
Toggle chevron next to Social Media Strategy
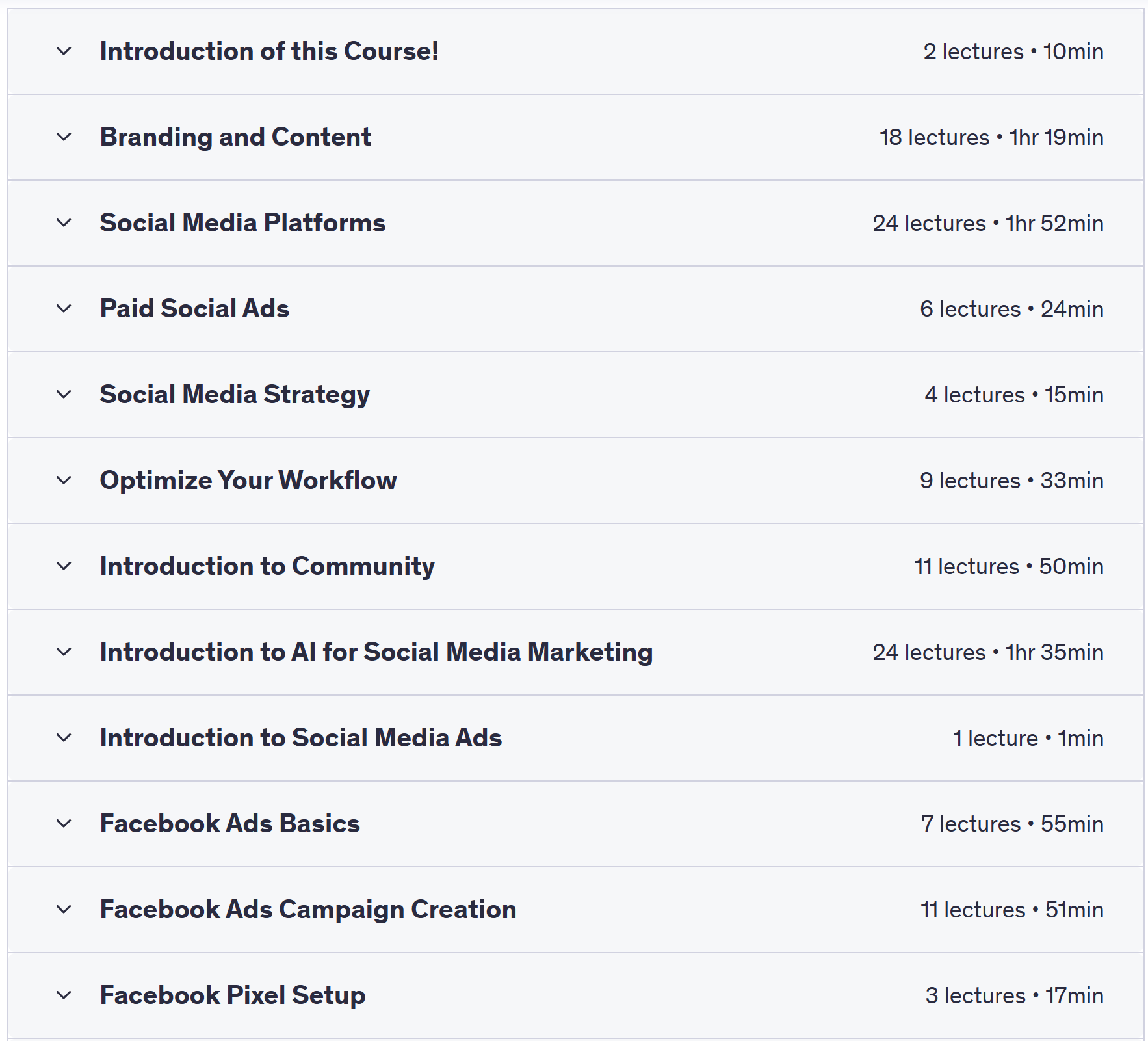coord(64,395)
